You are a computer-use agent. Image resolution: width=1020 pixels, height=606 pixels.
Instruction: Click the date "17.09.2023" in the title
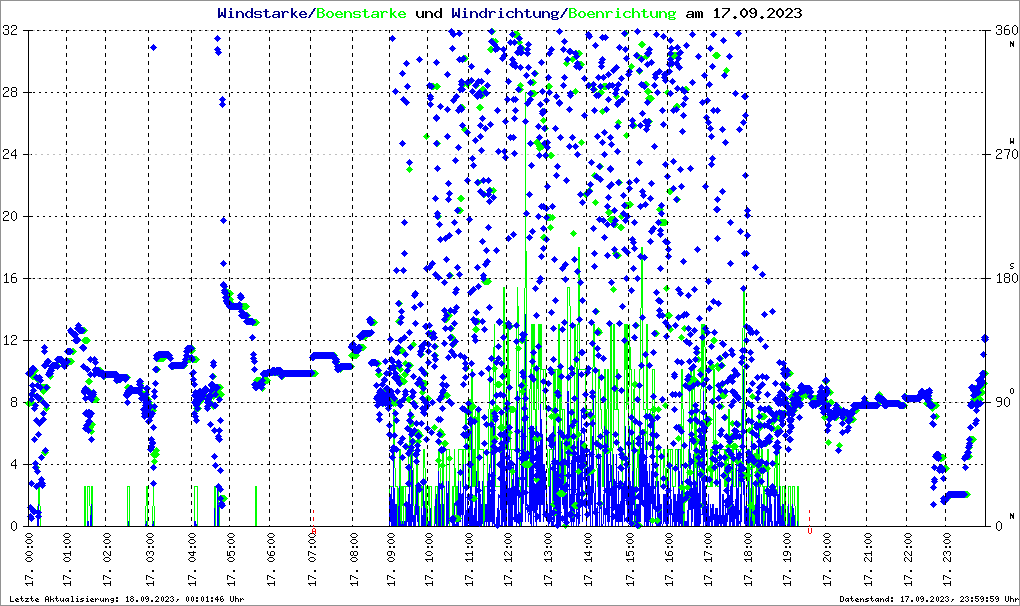tap(757, 13)
